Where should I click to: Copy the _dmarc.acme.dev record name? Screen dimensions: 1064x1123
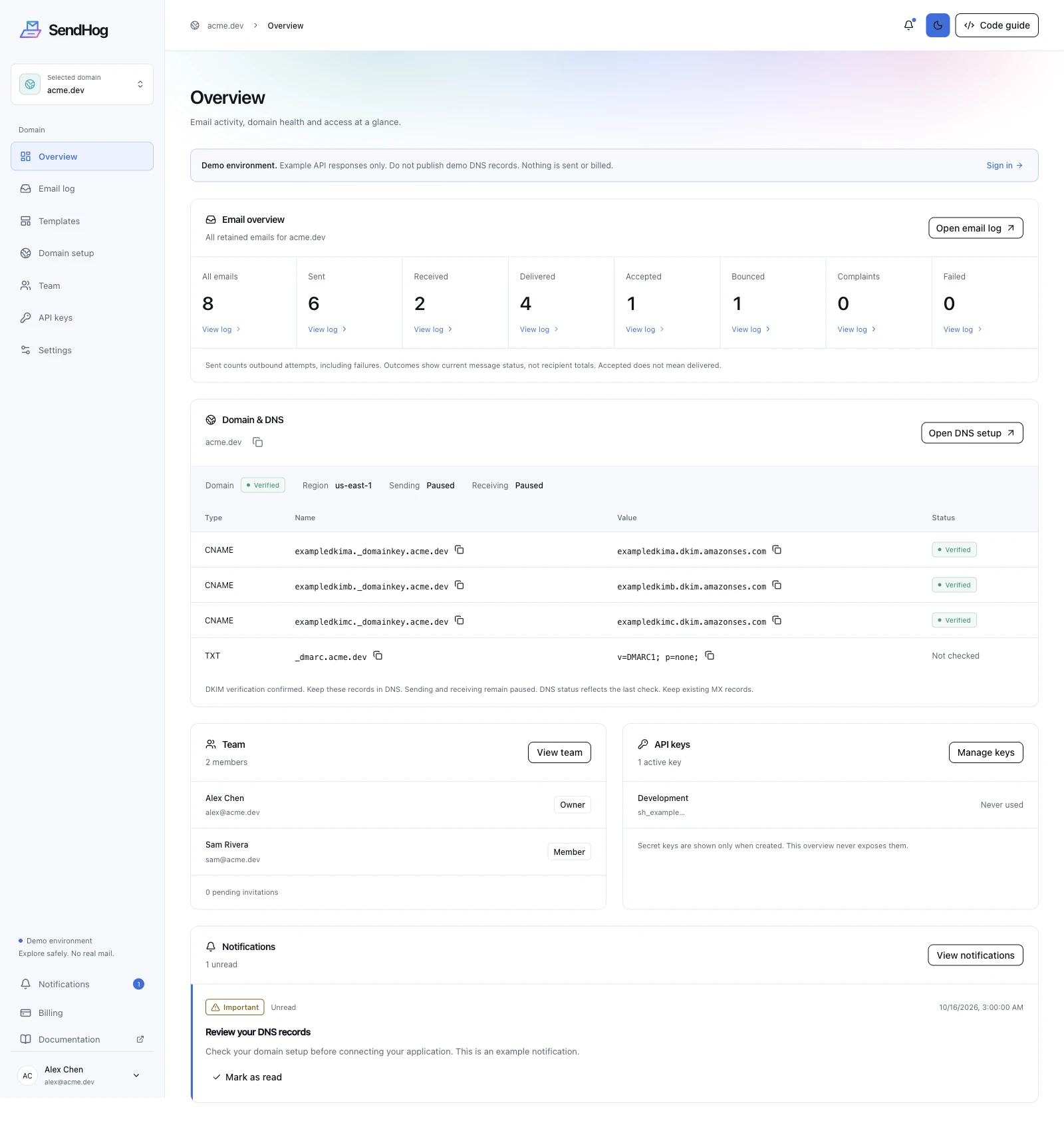point(378,656)
